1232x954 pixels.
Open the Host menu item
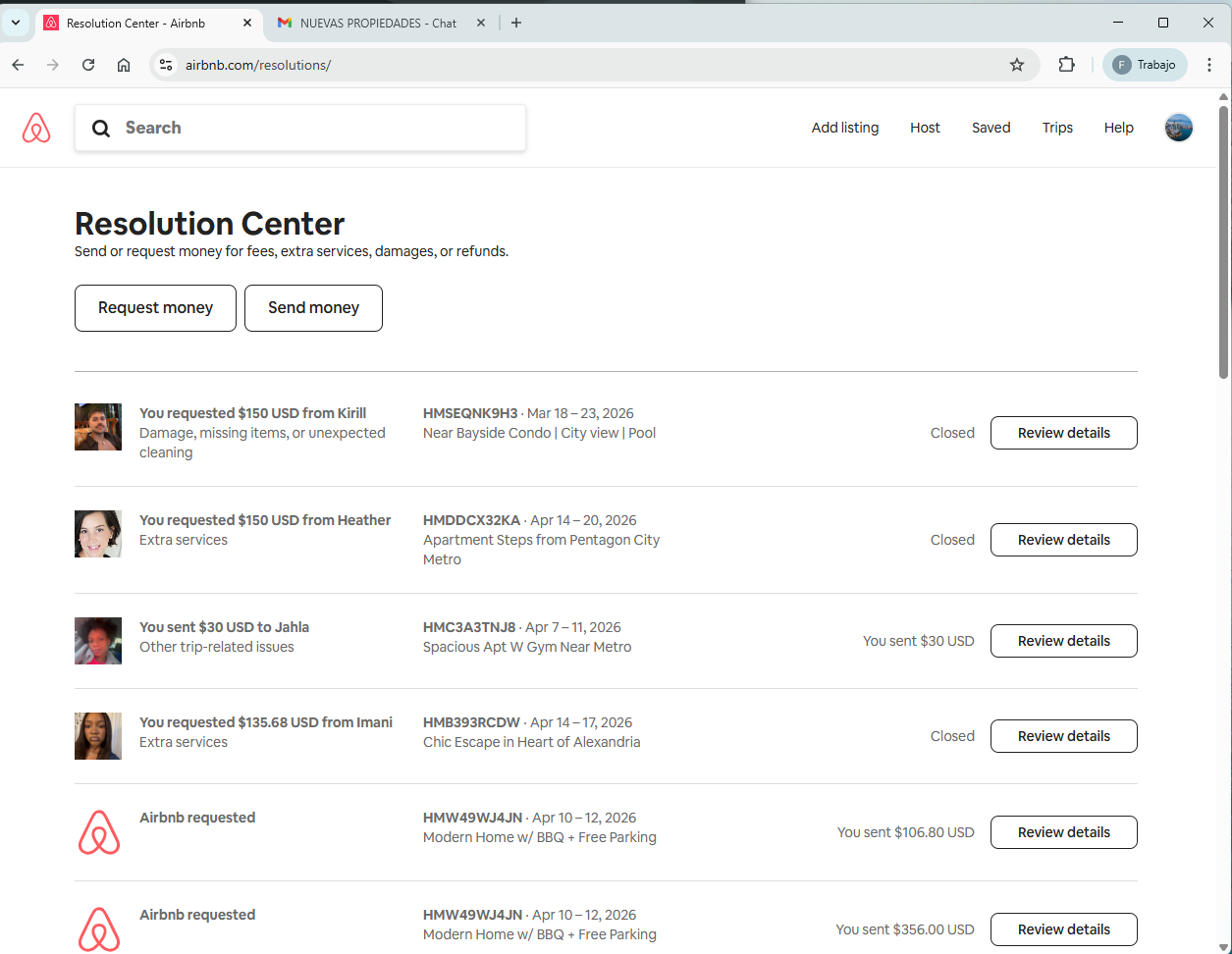tap(925, 128)
